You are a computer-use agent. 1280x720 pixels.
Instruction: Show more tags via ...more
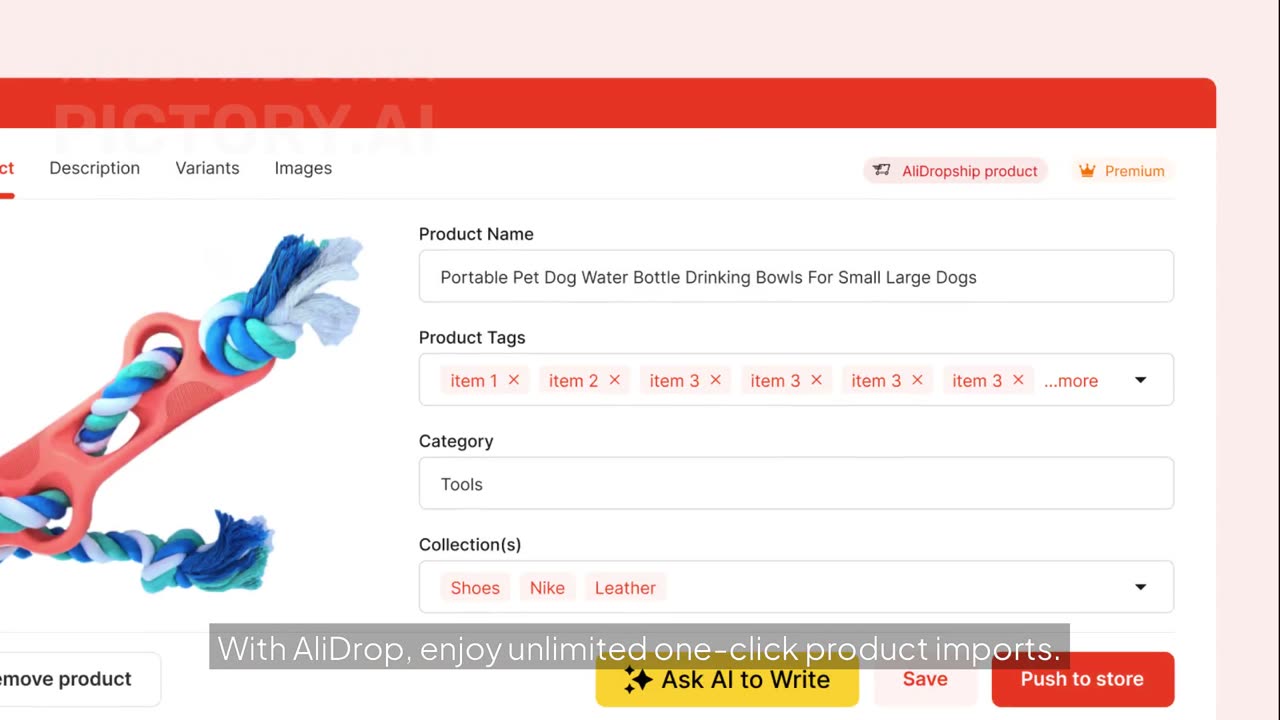(x=1071, y=381)
